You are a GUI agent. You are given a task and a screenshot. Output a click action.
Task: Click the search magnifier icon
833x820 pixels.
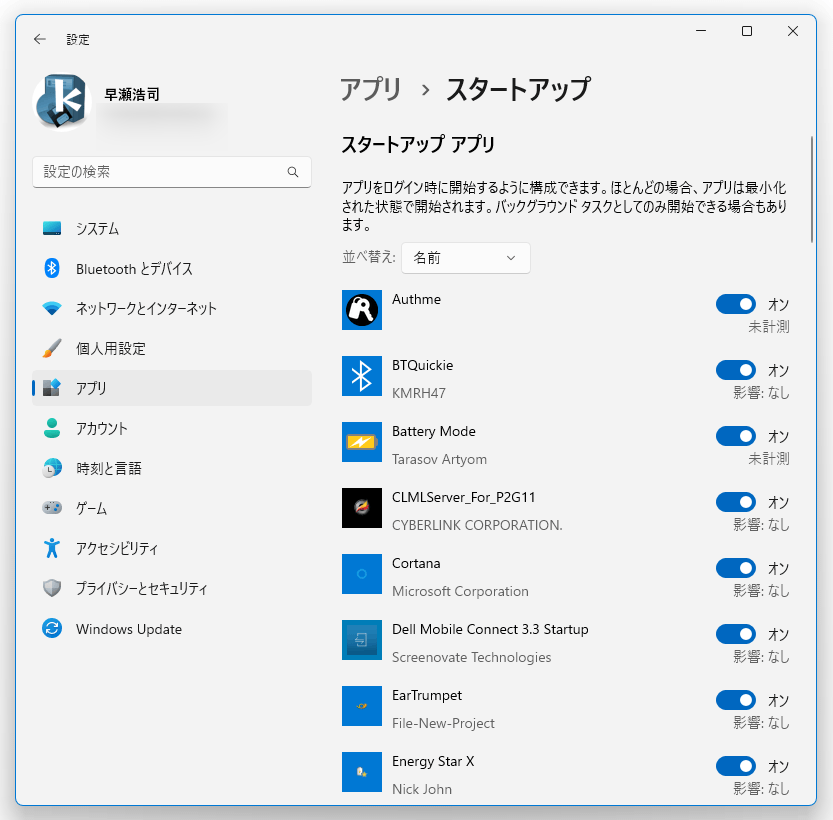click(293, 172)
